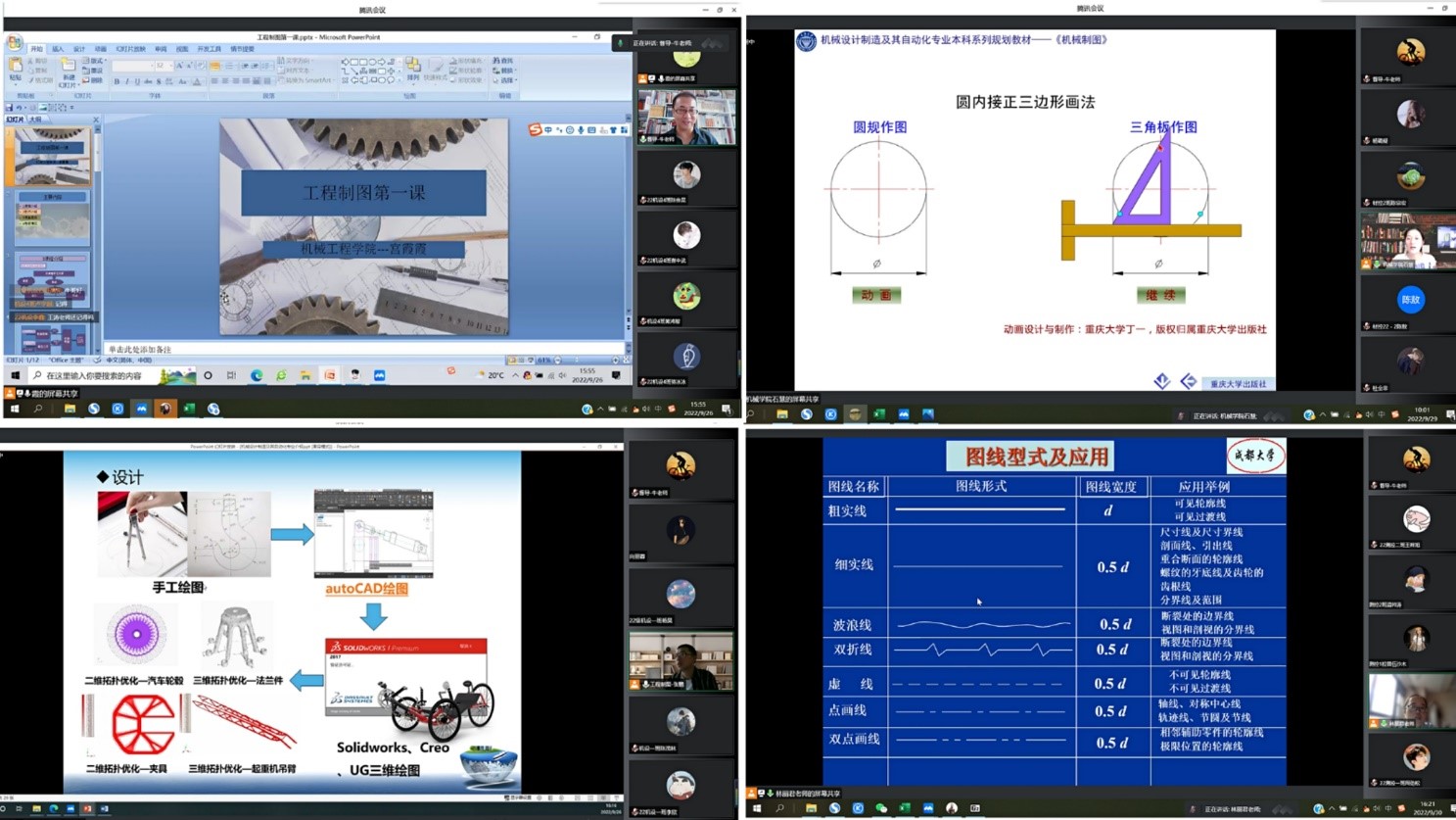Viewport: 1456px width, 820px height.
Task: Toggle the Sogou microphone voice input
Action: (581, 129)
